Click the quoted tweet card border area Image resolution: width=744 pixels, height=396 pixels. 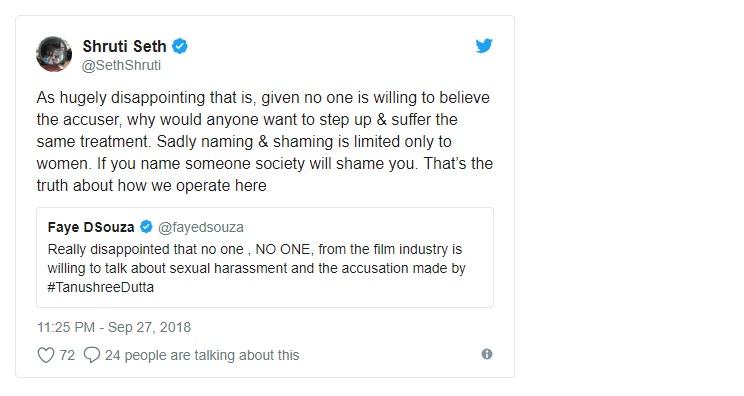265,258
